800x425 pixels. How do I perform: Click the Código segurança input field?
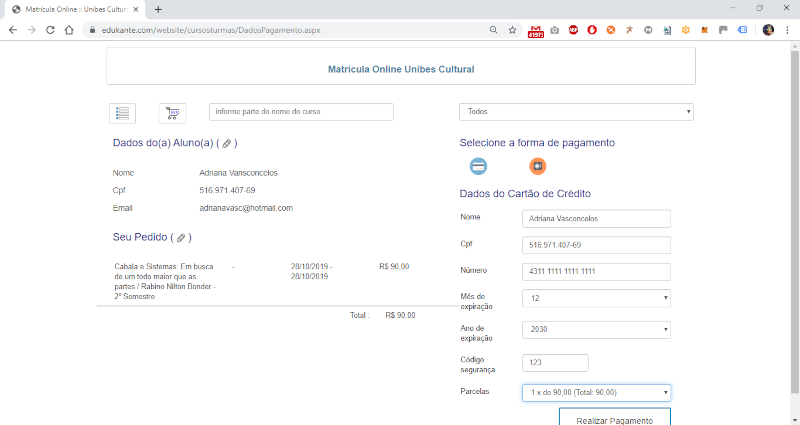[555, 363]
